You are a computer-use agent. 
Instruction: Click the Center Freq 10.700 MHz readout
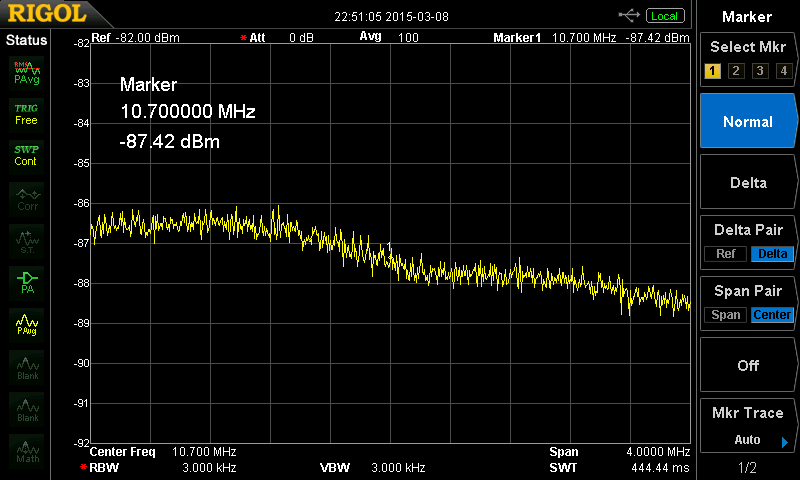163,451
